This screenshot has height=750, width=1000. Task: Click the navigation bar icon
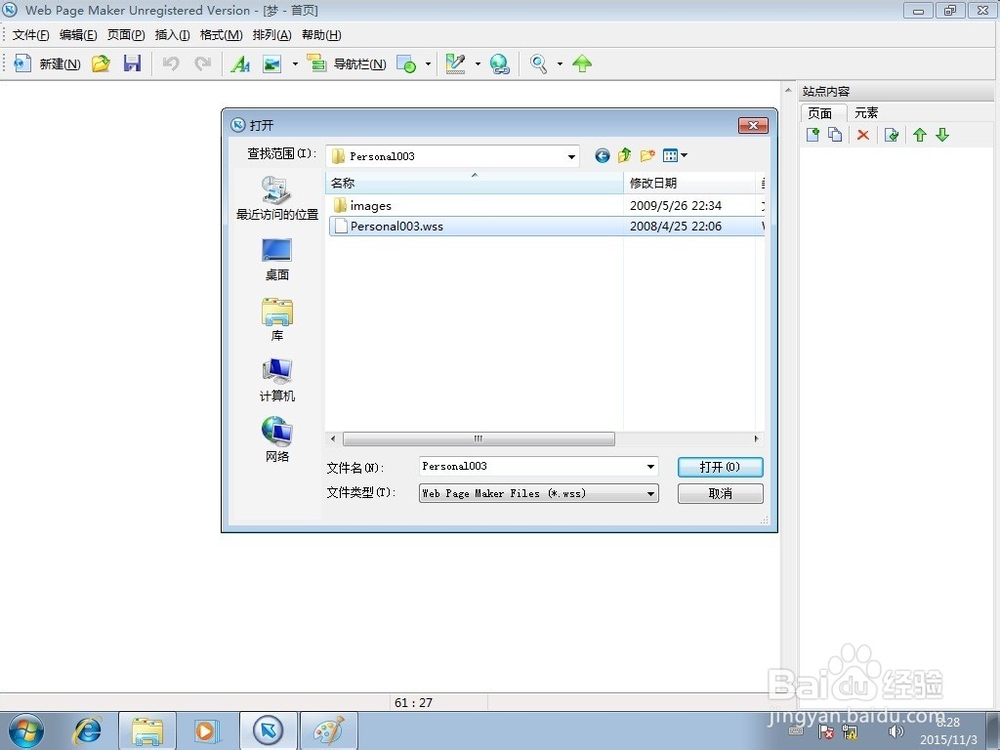316,63
